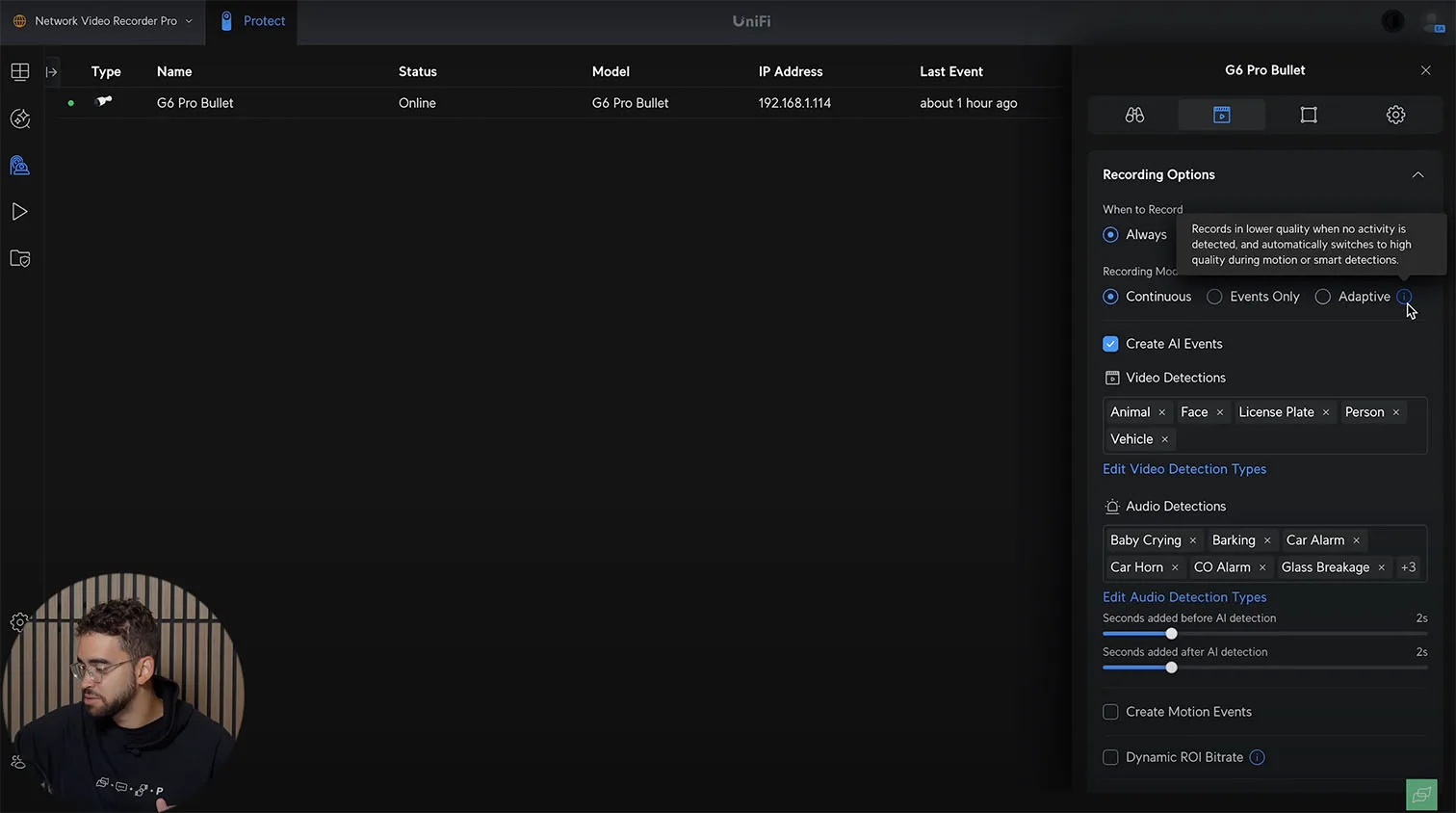Adjust seconds added before AI detection slider

tap(1171, 634)
